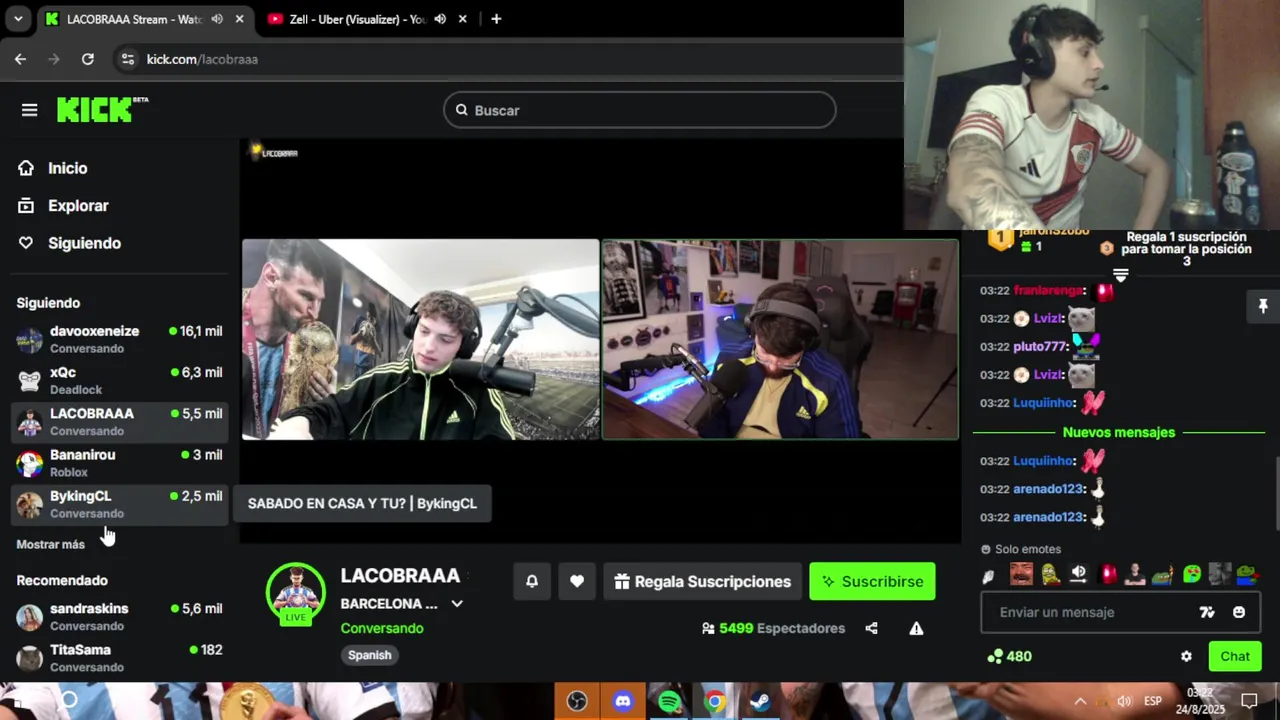Open xQc channel in sidebar

pyautogui.click(x=119, y=380)
